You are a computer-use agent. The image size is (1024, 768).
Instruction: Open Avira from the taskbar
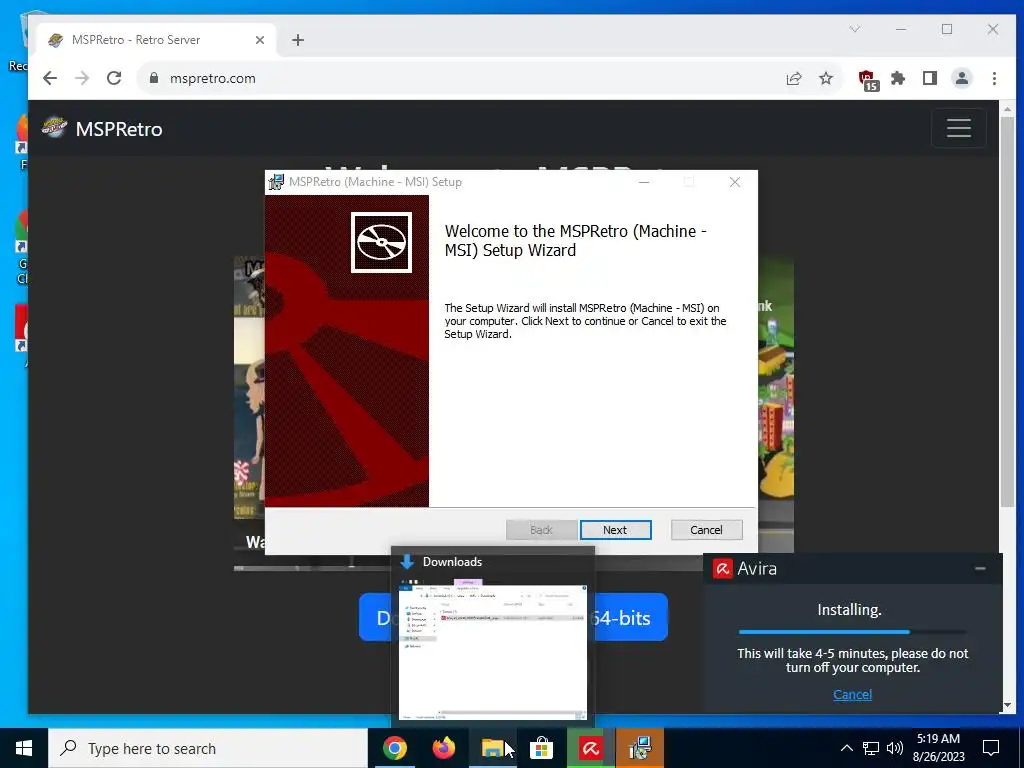pos(591,748)
